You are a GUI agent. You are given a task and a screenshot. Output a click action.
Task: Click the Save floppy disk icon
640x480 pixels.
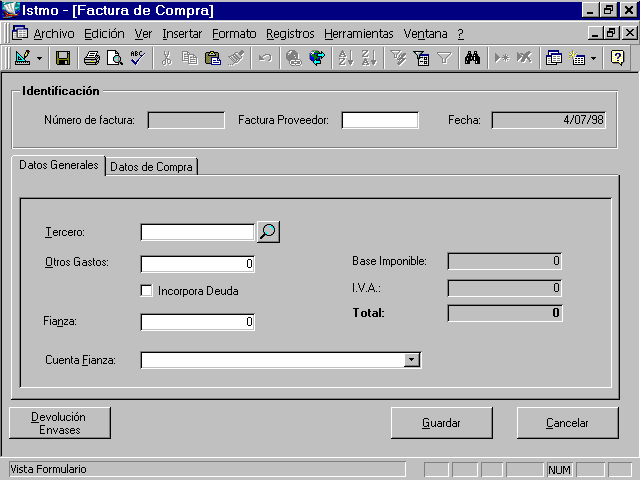[x=62, y=58]
